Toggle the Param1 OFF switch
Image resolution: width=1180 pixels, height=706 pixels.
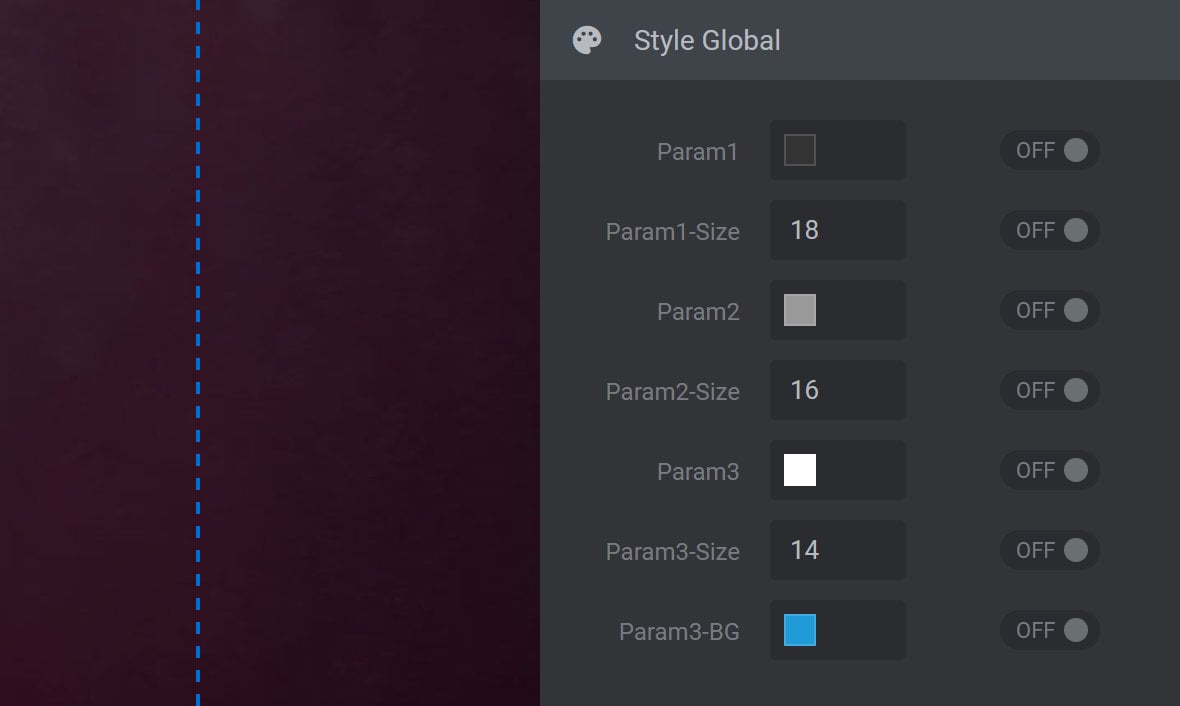(1050, 150)
